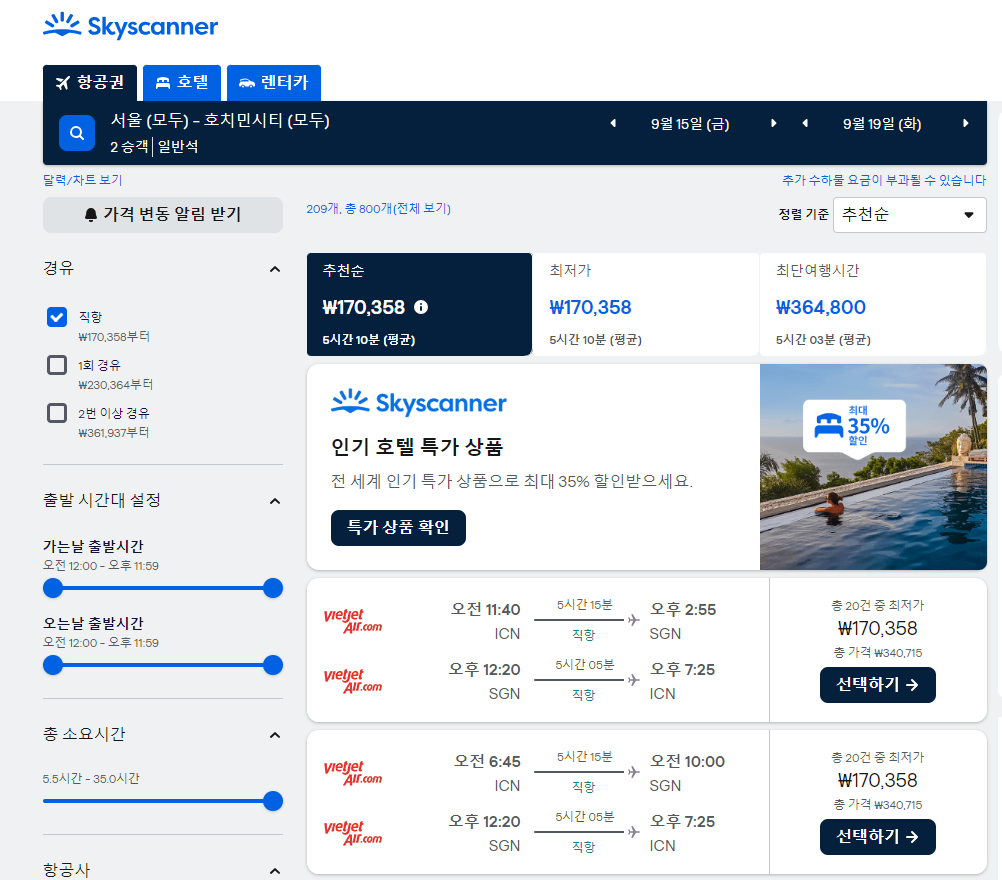1002x880 pixels.
Task: Open 달력/차트 보기 link
Action: (x=82, y=180)
